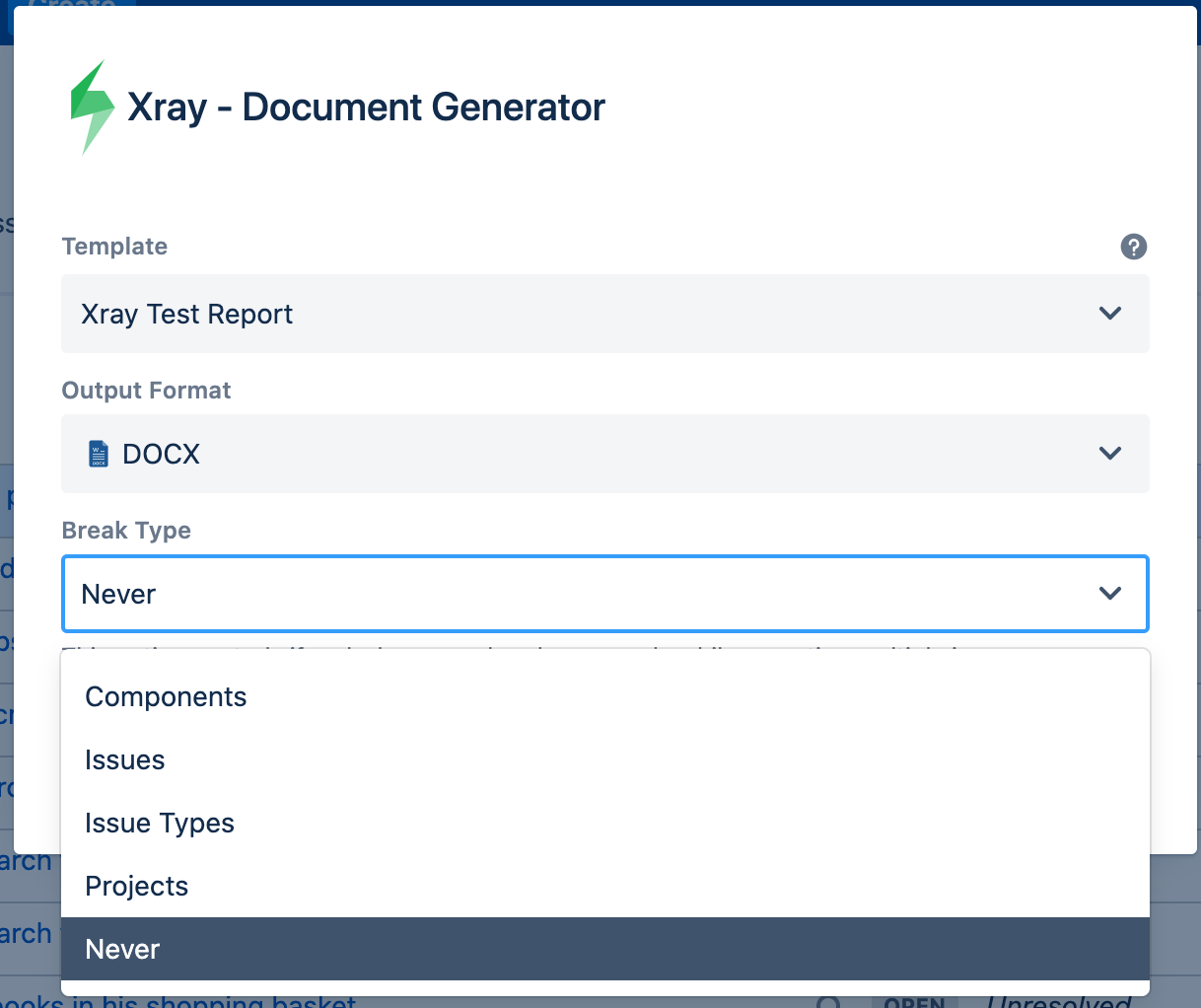Choose the highlighted Never option
Image resolution: width=1201 pixels, height=1008 pixels.
pyautogui.click(x=605, y=949)
